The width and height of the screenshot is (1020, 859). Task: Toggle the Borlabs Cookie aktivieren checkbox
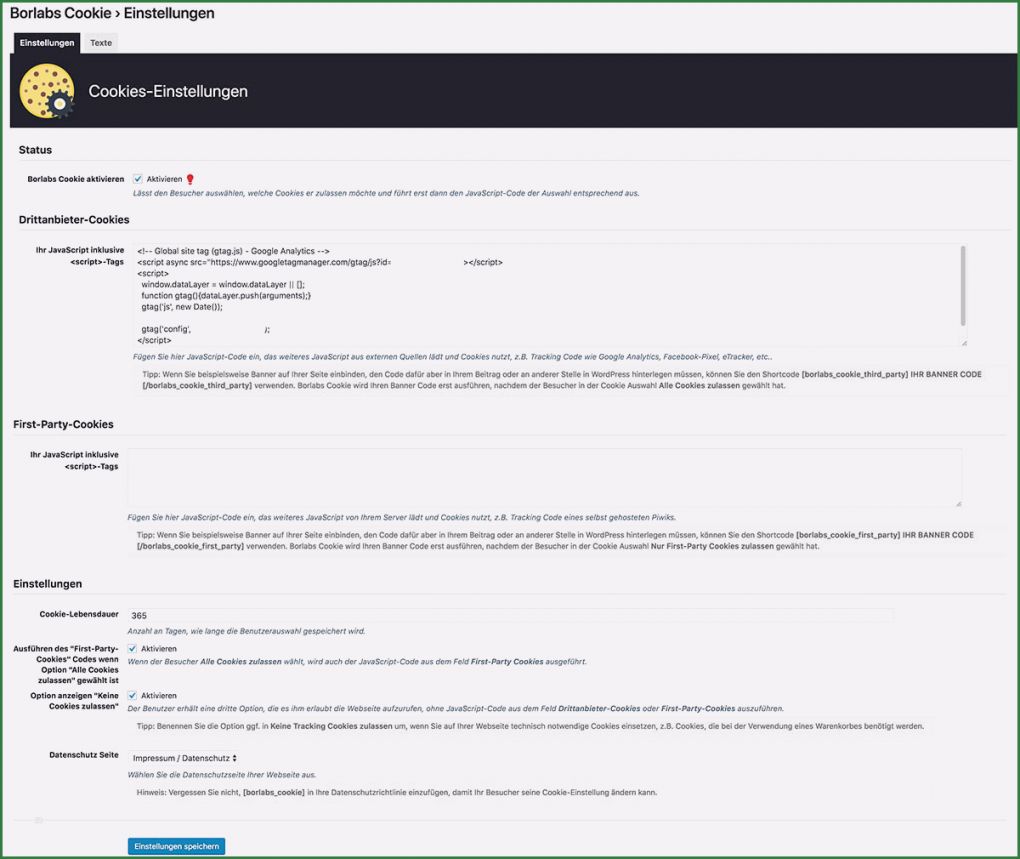pos(138,179)
